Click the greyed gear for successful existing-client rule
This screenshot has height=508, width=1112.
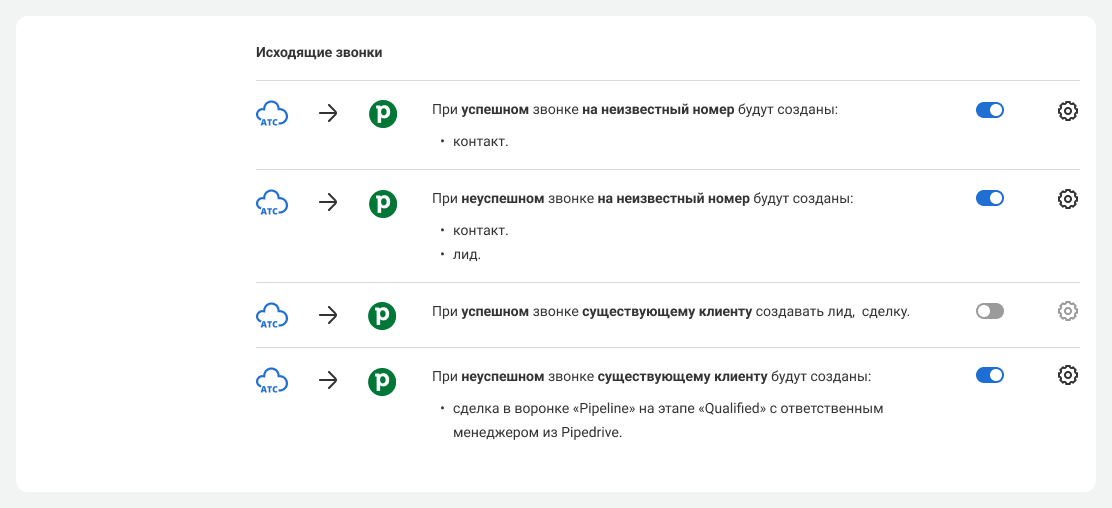click(x=1067, y=311)
